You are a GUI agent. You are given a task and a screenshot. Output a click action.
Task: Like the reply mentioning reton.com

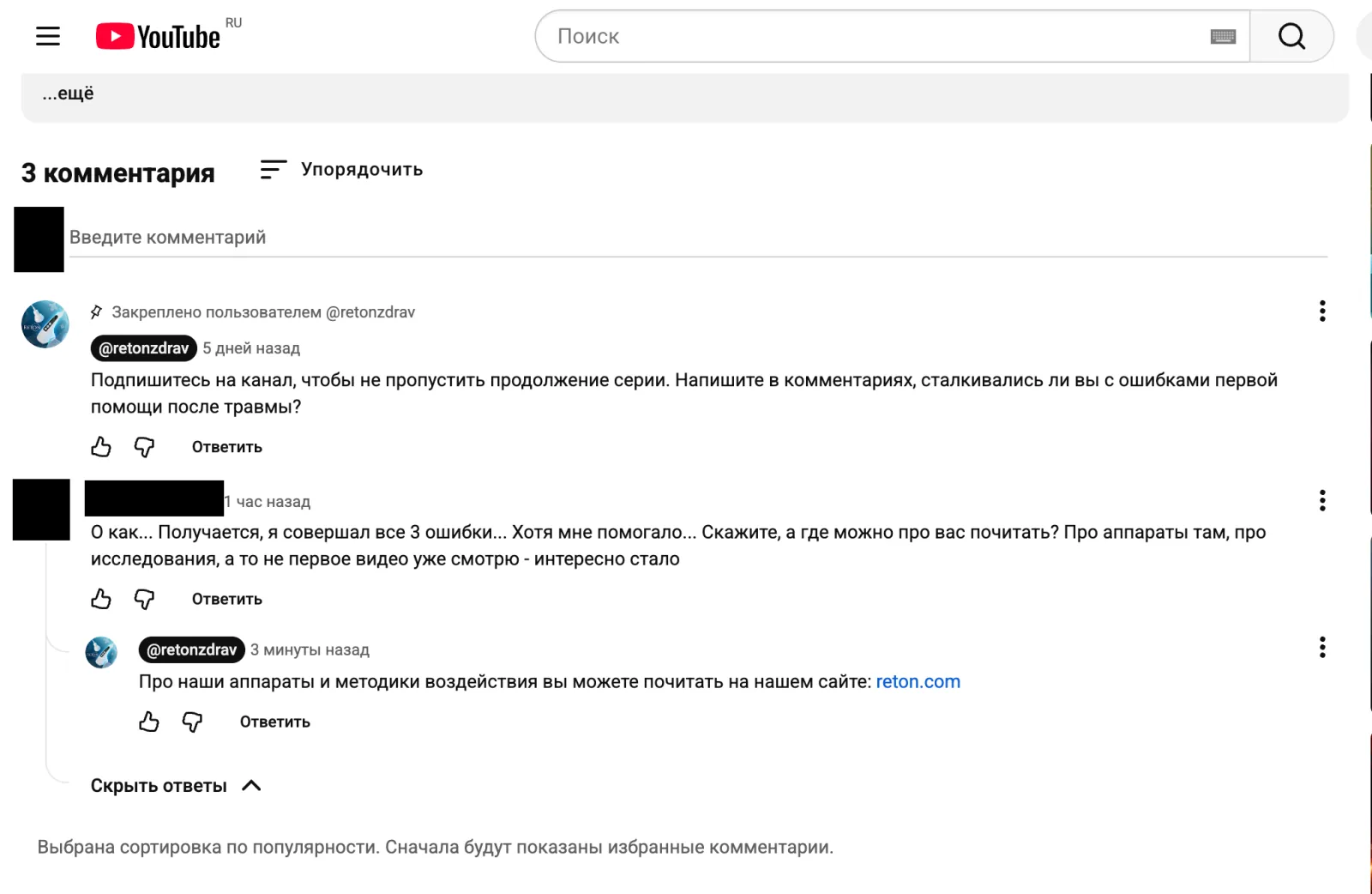point(149,722)
